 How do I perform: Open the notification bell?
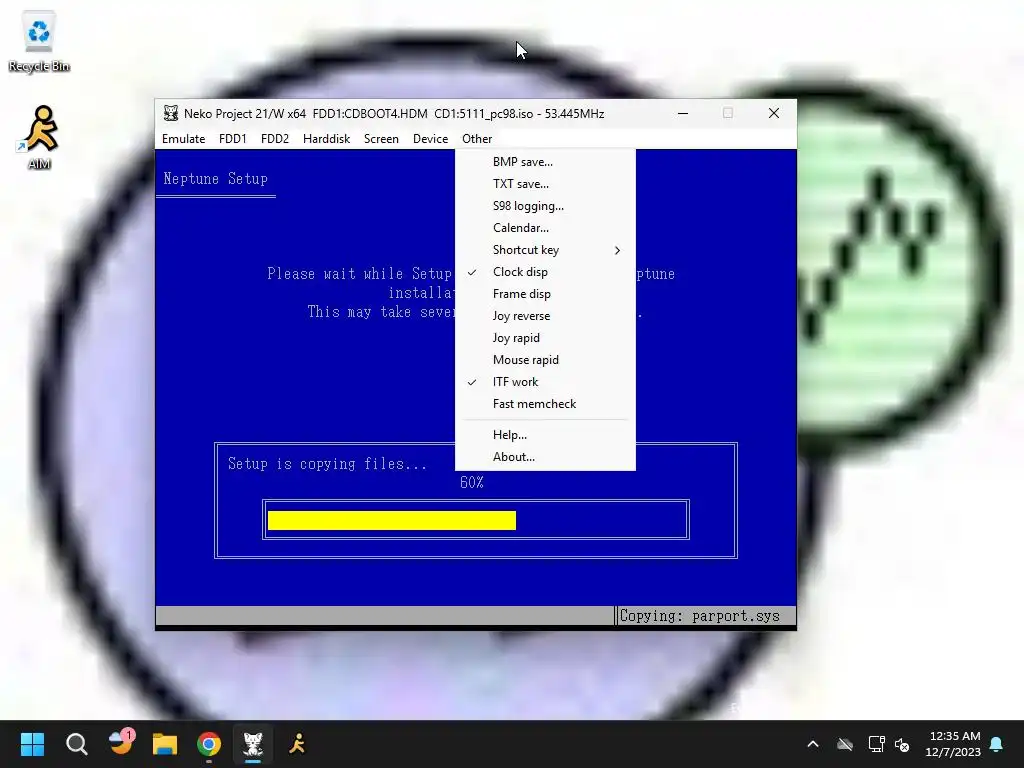coord(997,744)
